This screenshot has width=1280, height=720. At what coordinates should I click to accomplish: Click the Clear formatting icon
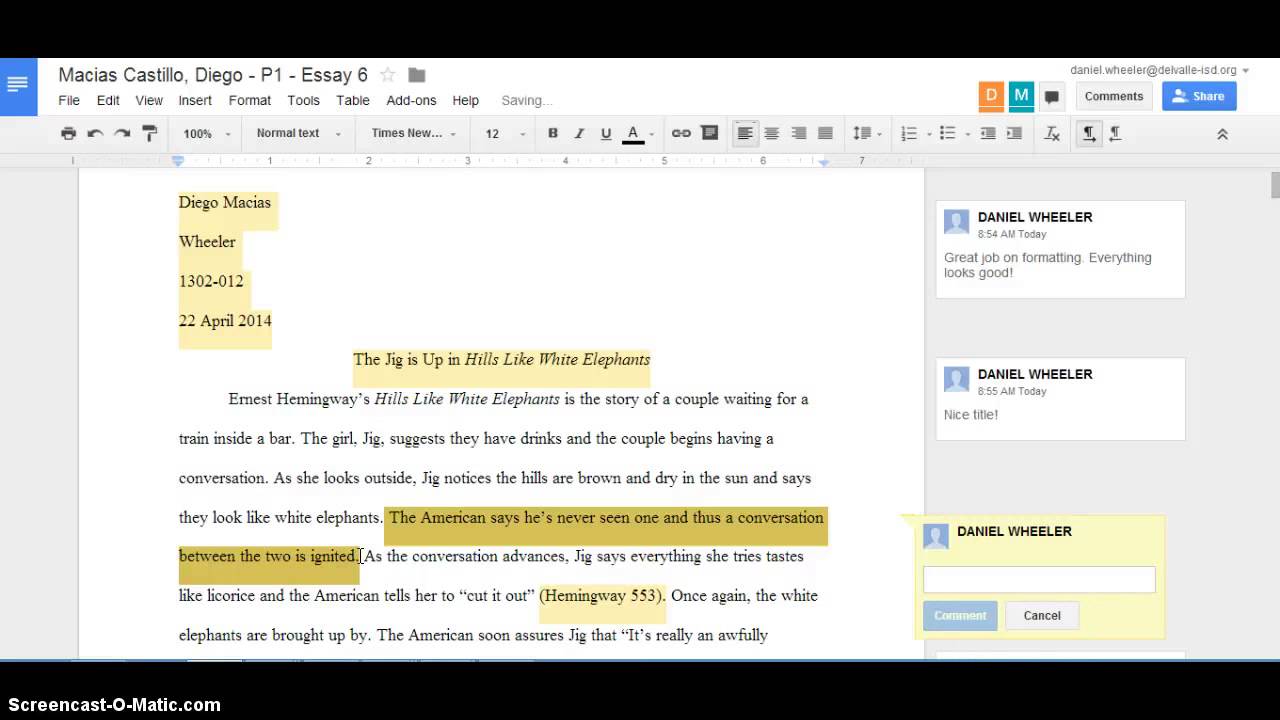(x=1051, y=133)
